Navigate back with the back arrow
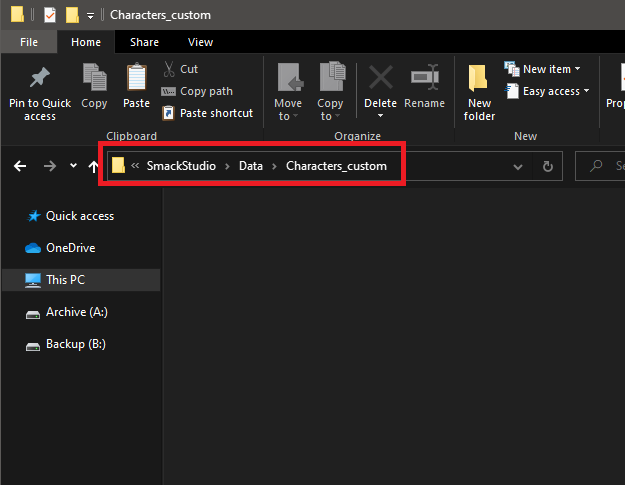This screenshot has width=625, height=485. click(x=20, y=166)
